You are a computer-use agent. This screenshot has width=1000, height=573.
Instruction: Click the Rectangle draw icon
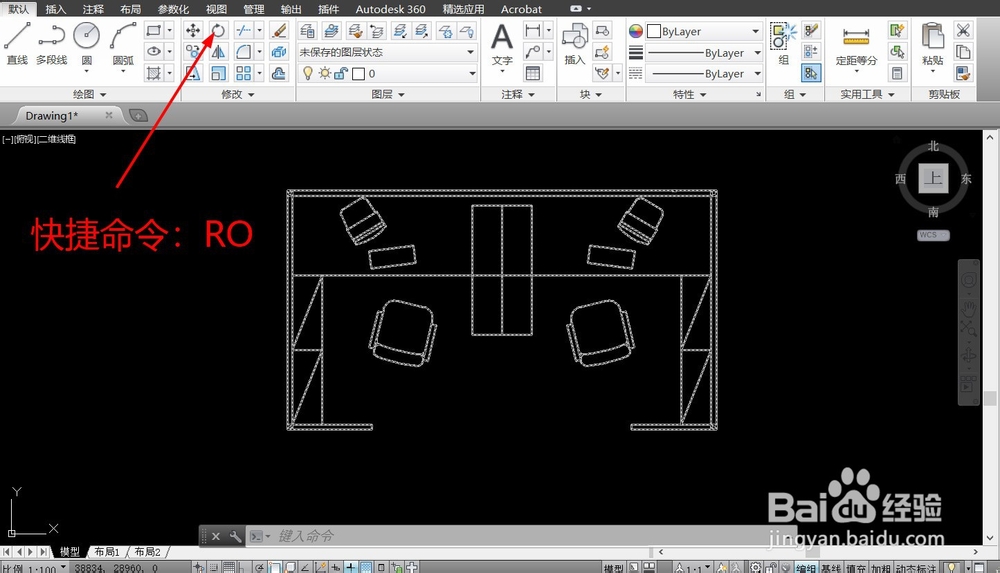[153, 30]
